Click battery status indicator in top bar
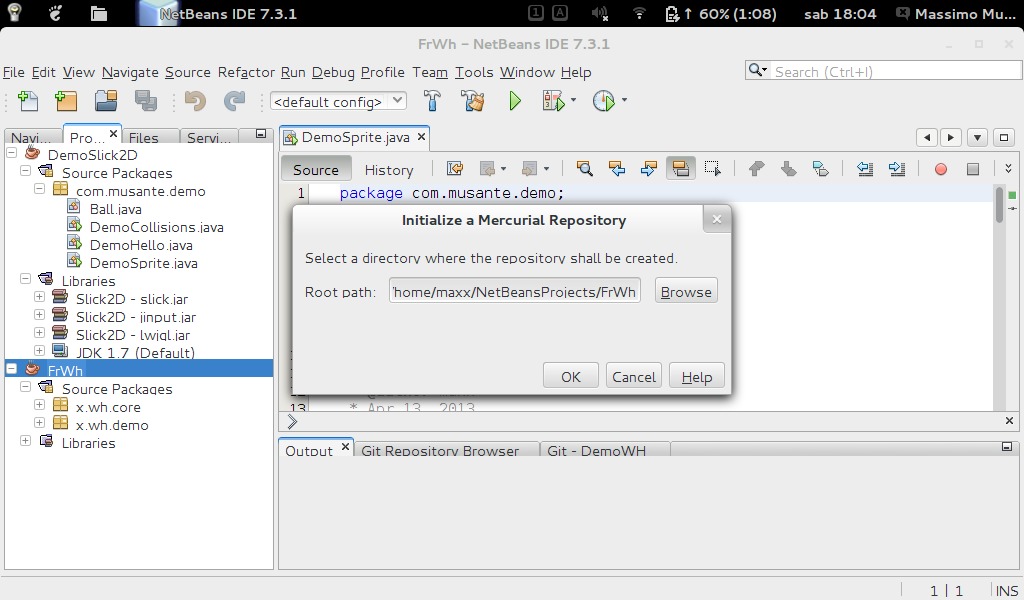 (x=720, y=14)
